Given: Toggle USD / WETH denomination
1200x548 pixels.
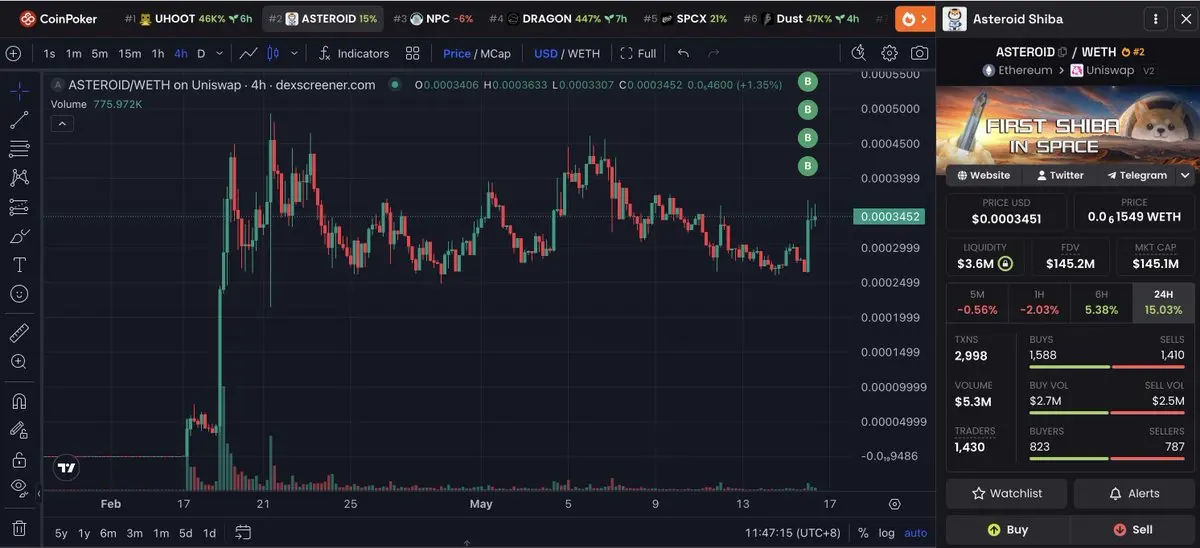Looking at the screenshot, I should point(567,53).
